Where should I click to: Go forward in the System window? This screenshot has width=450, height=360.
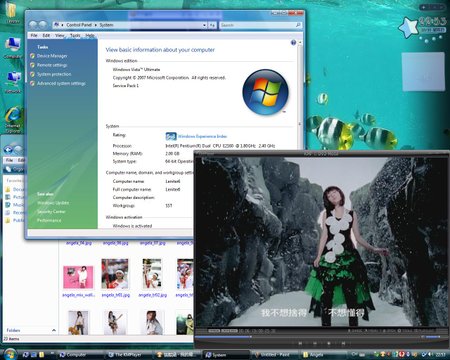tap(43, 25)
